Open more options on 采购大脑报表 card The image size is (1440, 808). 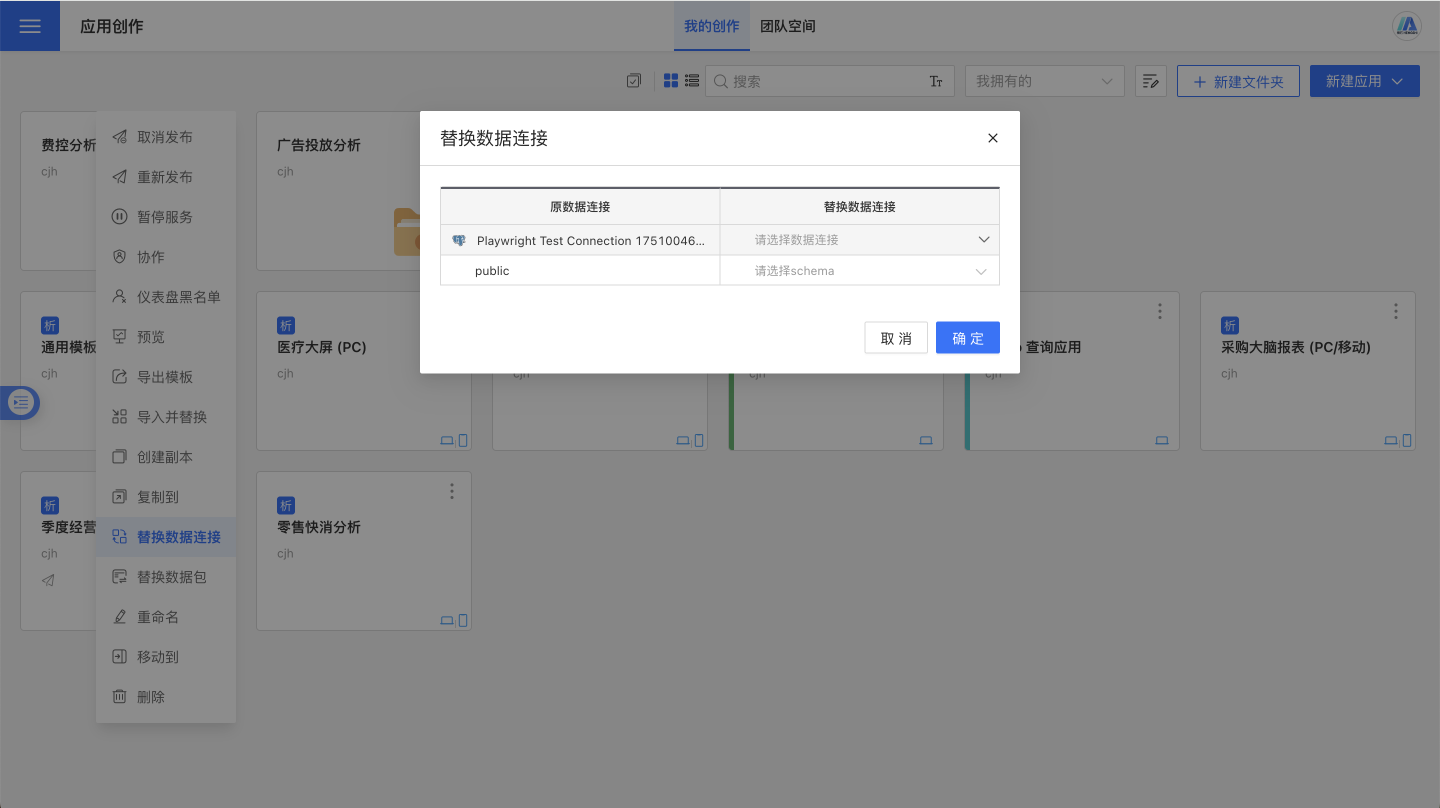point(1396,311)
